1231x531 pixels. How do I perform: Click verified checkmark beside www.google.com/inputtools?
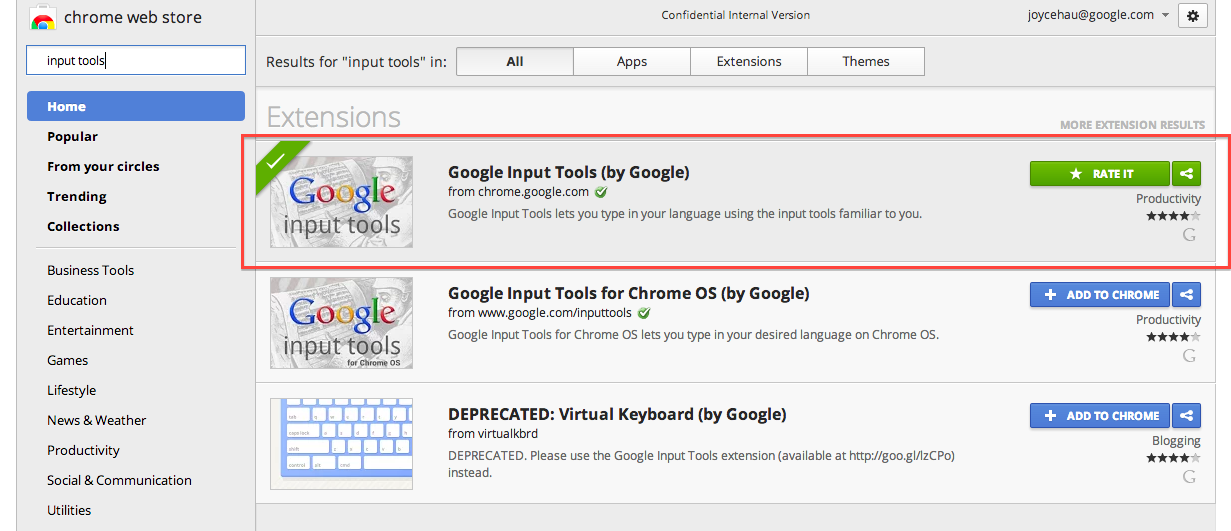coord(643,313)
